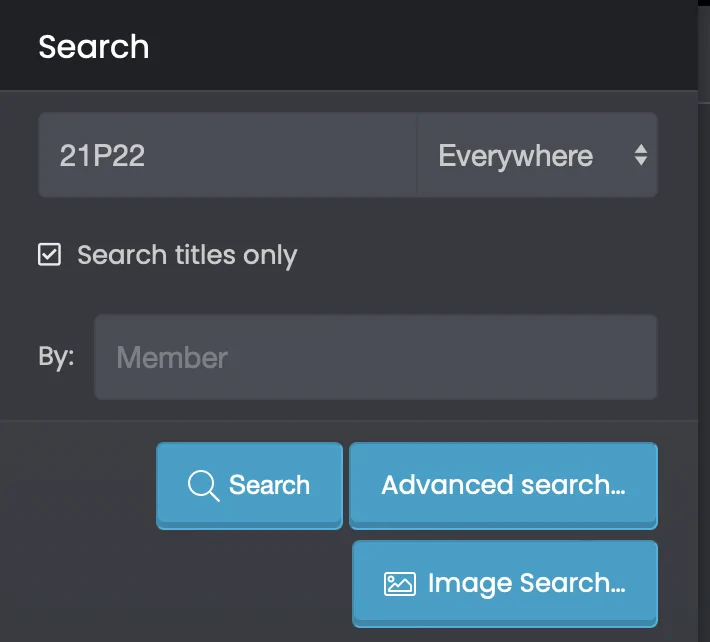The image size is (710, 642).
Task: Click the 21P22 text in search box
Action: click(x=102, y=156)
